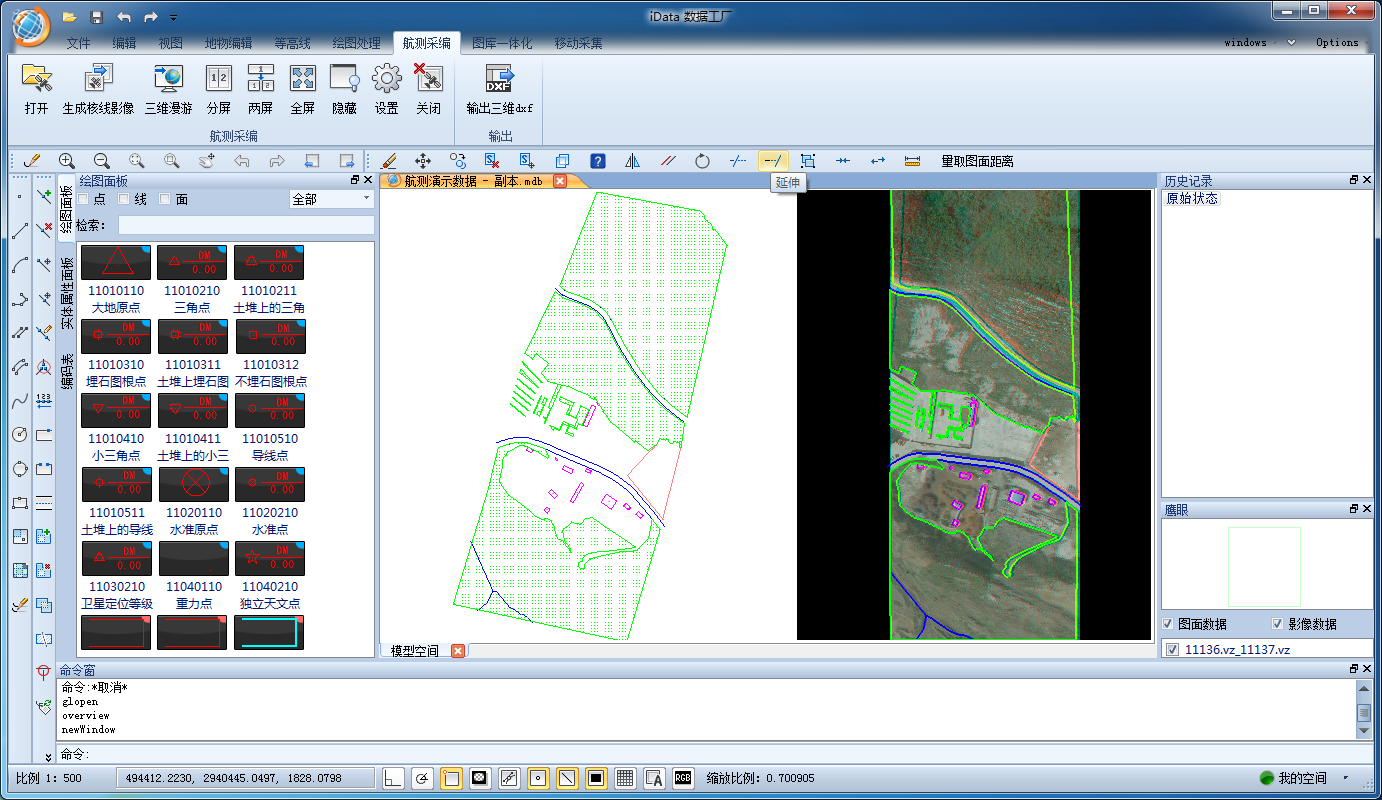Expand the 我的空间 dropdown

click(x=1345, y=778)
